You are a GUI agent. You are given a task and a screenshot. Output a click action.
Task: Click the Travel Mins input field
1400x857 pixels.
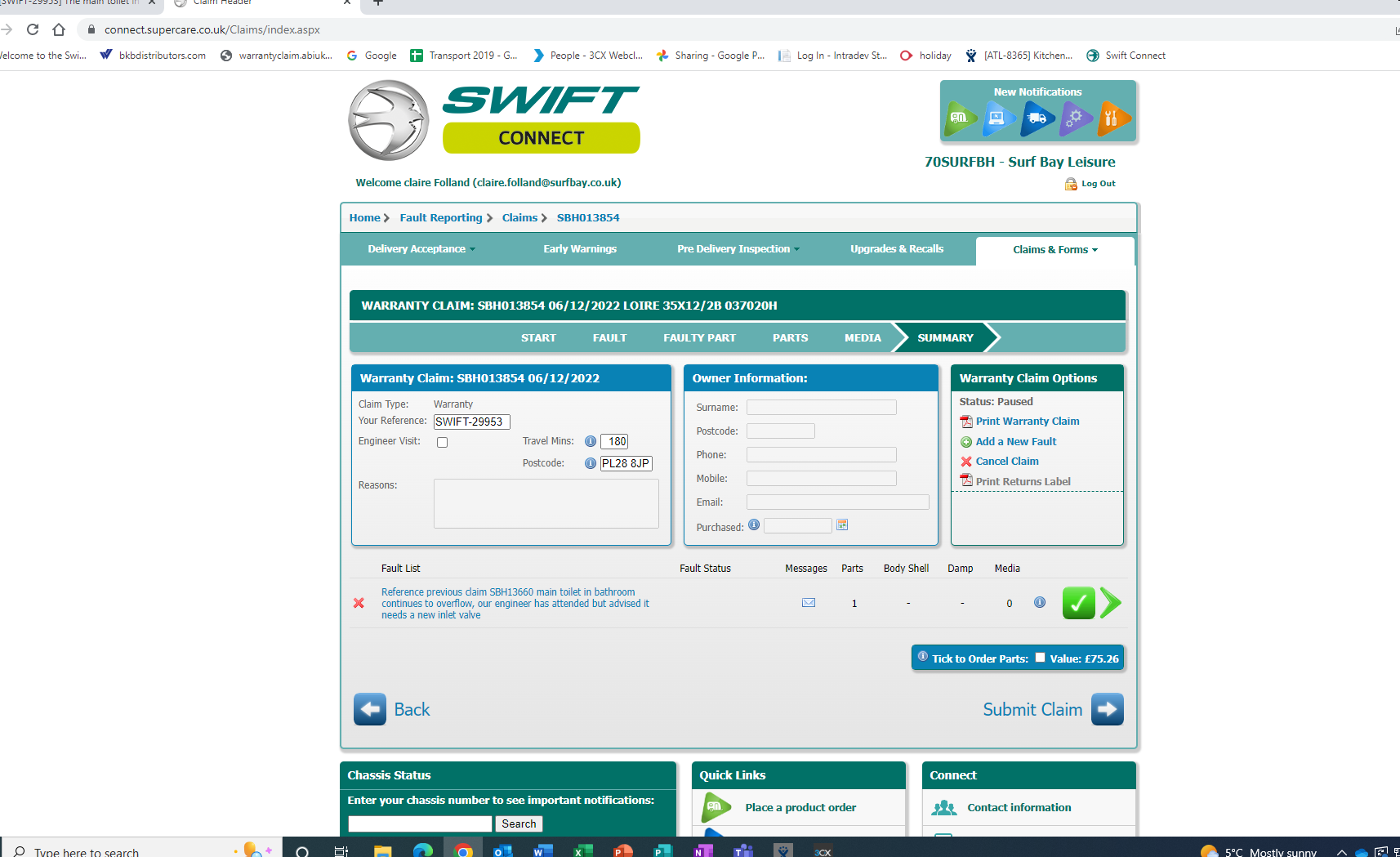614,441
